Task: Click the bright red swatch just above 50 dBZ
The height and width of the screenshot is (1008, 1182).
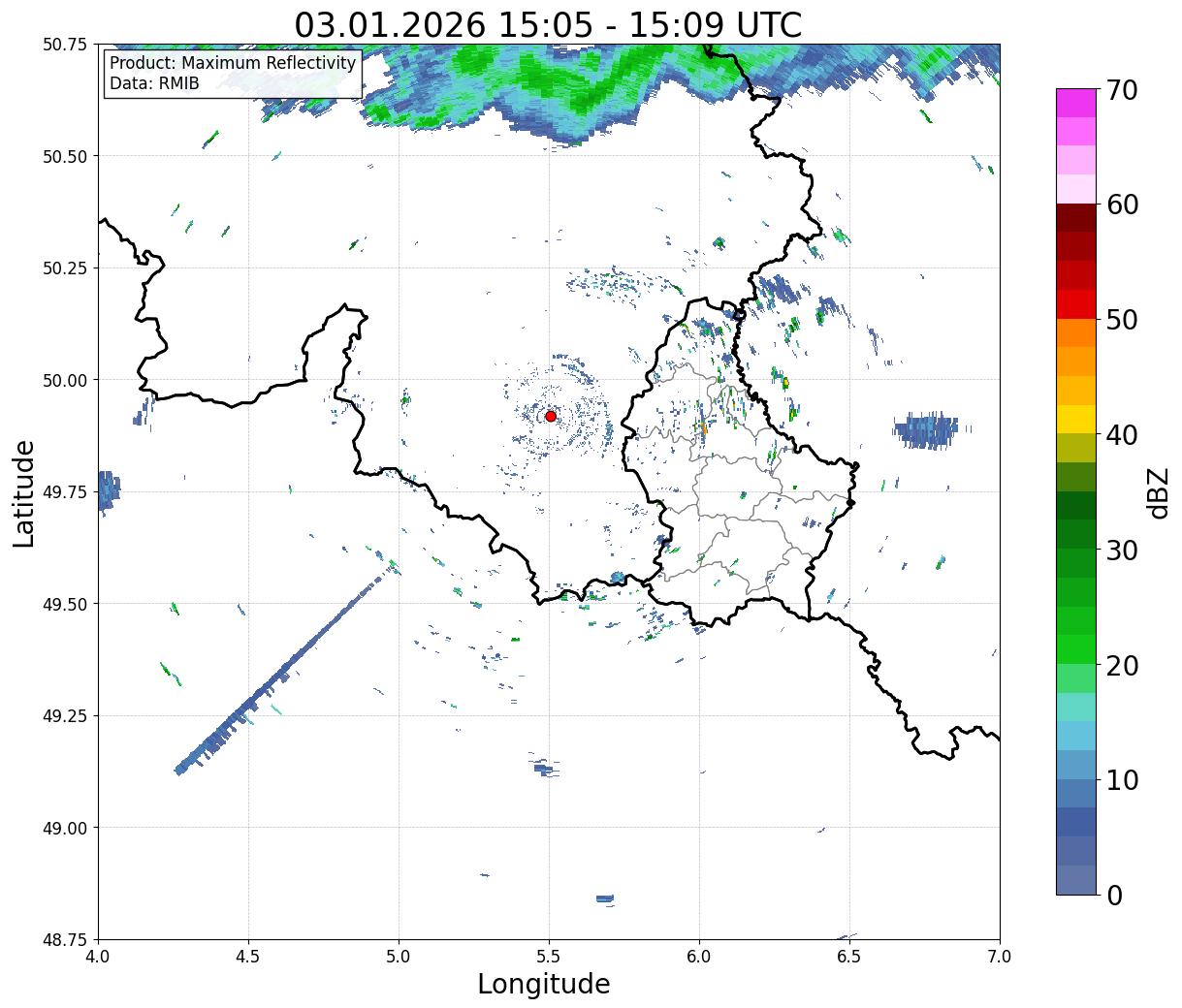Action: (x=1076, y=304)
